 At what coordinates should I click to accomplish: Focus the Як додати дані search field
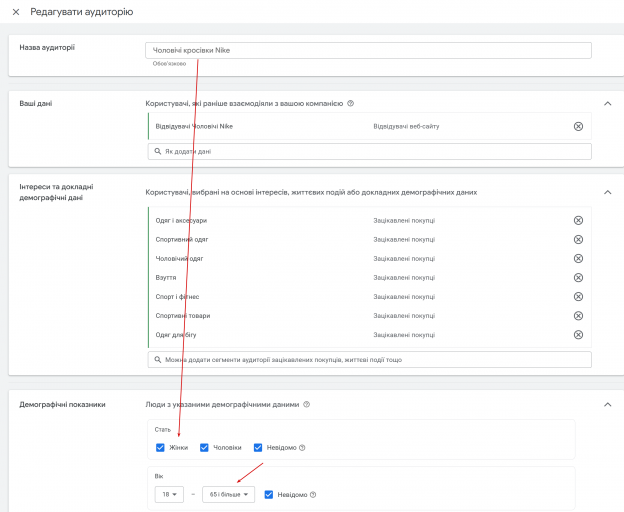369,152
